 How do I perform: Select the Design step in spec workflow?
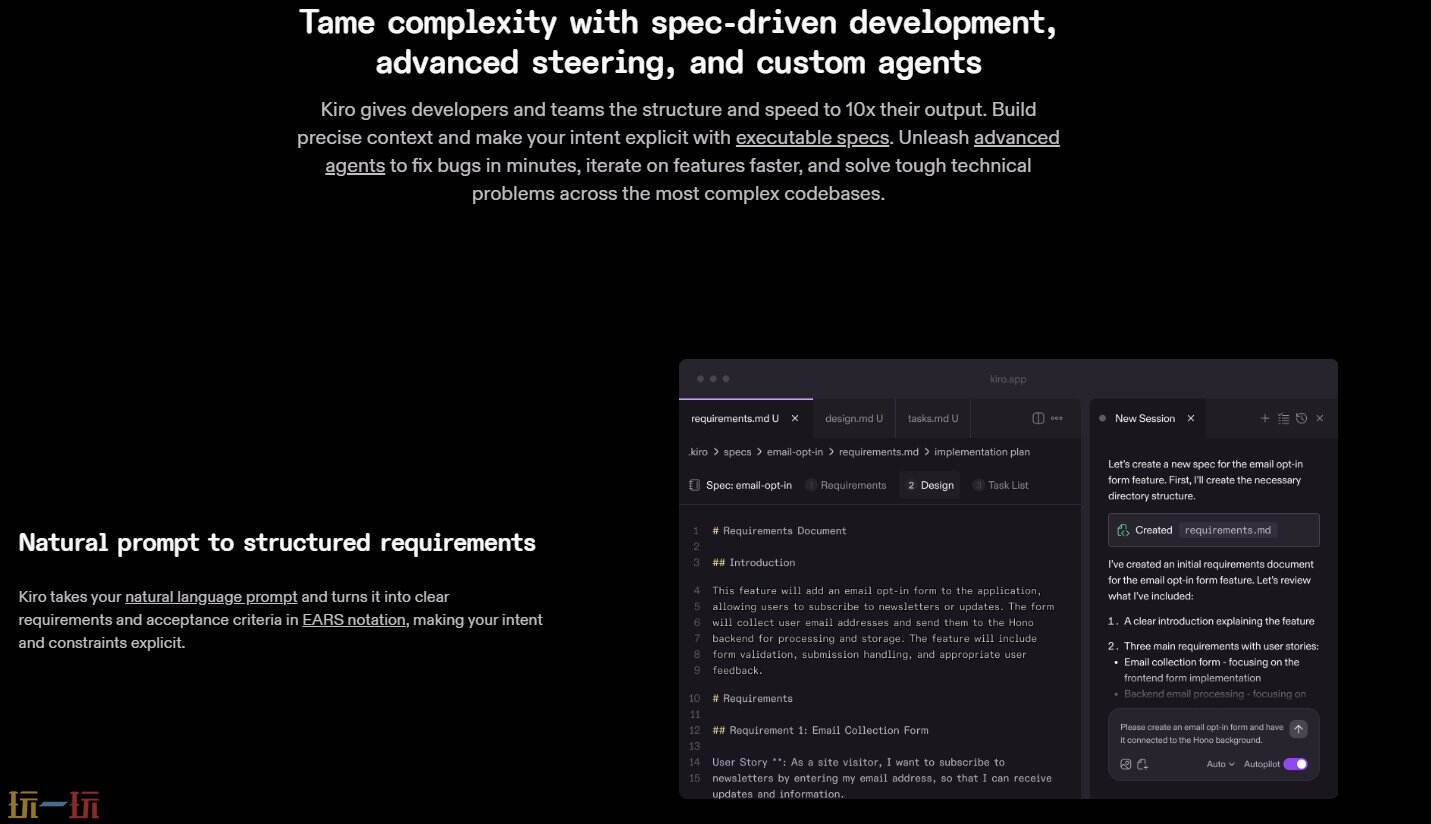930,485
